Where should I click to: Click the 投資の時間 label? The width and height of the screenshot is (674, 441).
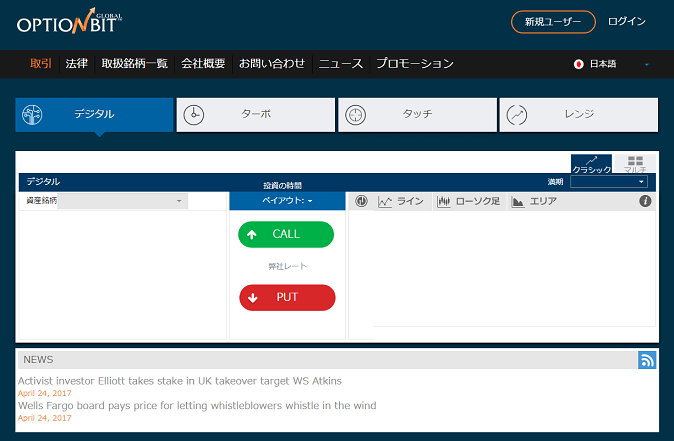[x=282, y=186]
